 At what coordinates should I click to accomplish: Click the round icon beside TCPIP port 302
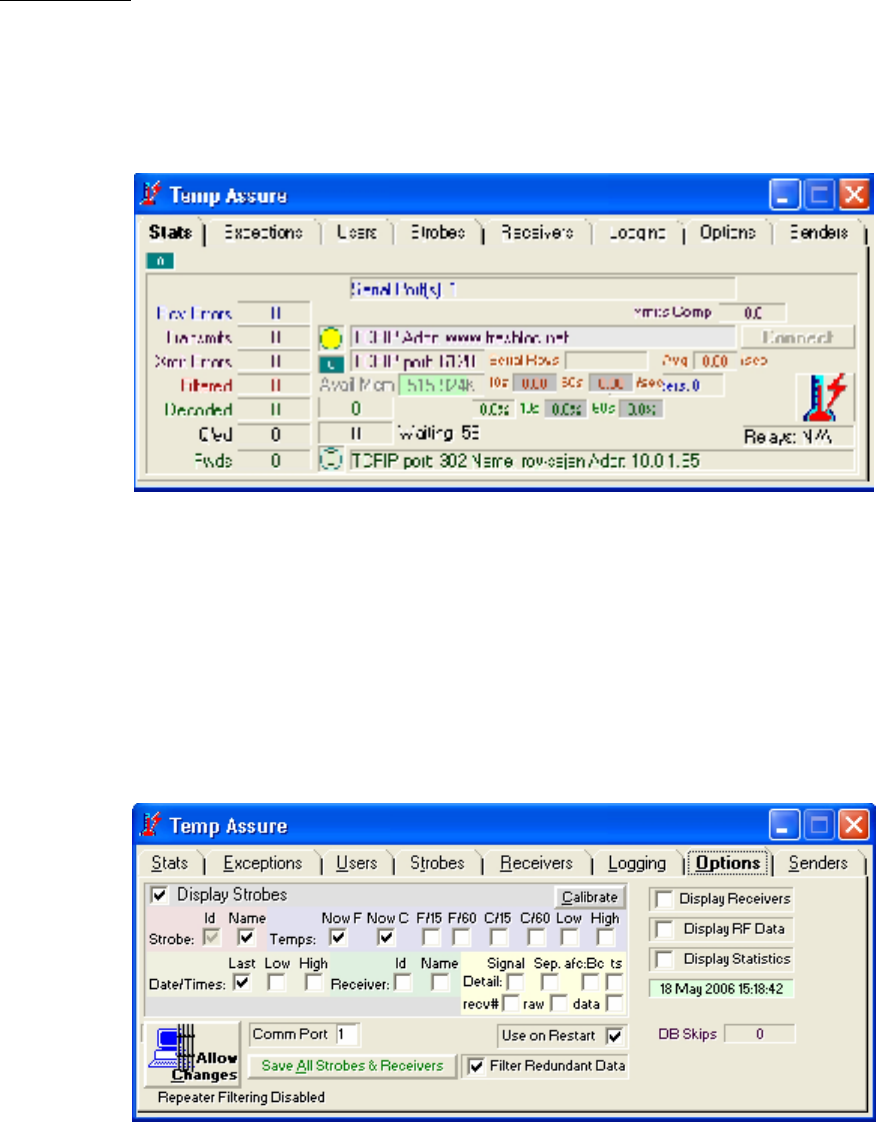pos(331,459)
